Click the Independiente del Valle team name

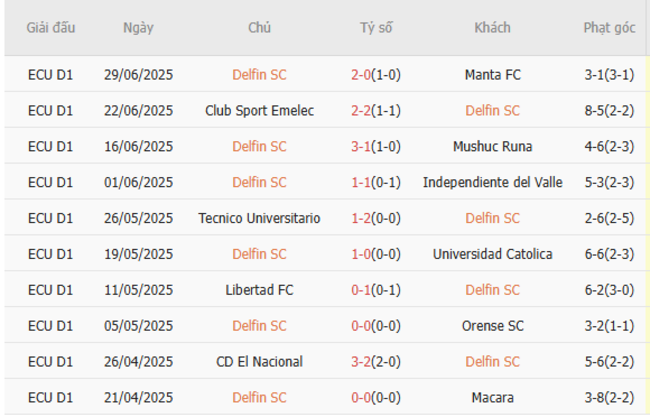492,182
